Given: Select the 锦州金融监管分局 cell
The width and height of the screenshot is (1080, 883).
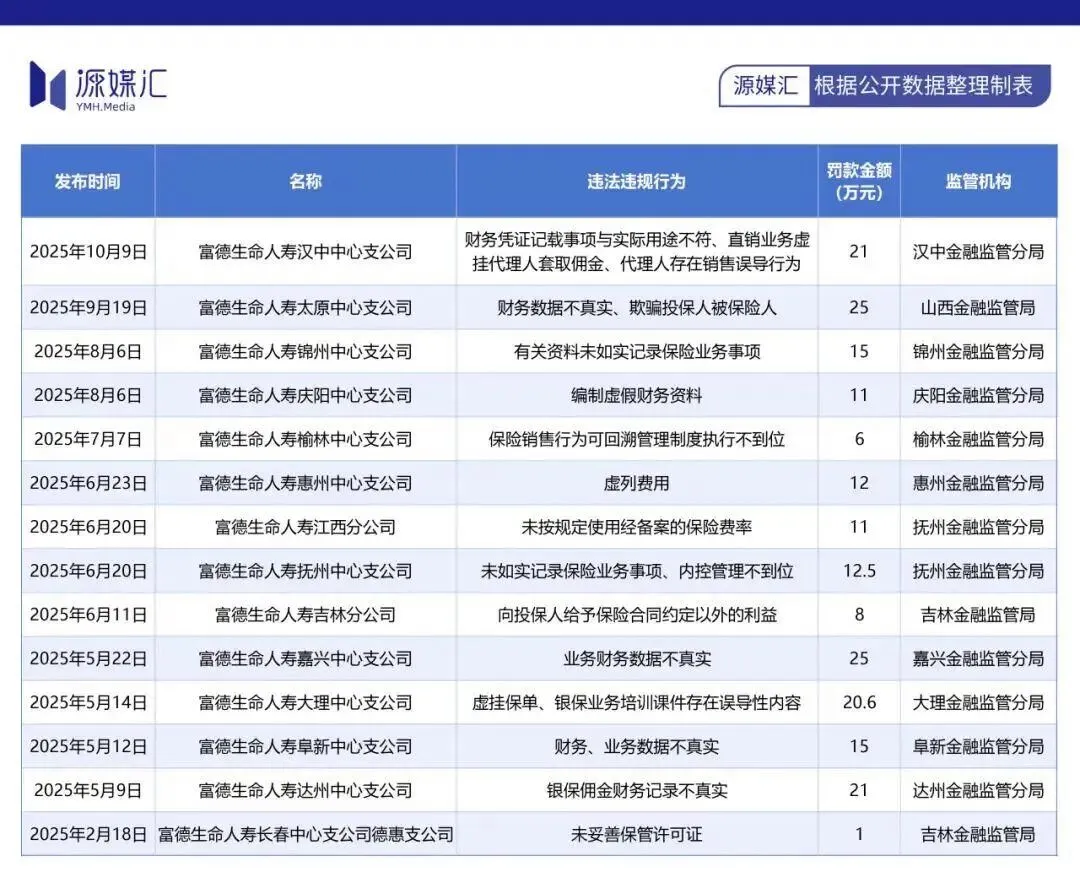Looking at the screenshot, I should click(x=978, y=351).
